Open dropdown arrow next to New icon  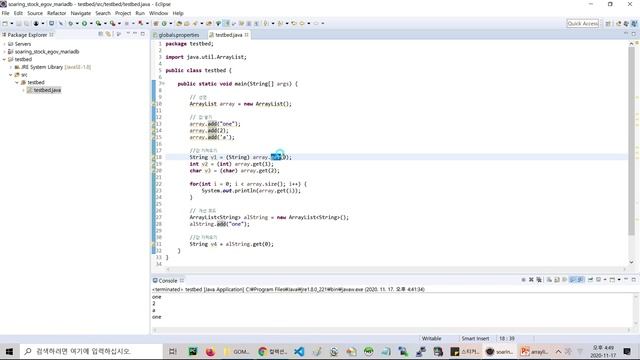11,24
